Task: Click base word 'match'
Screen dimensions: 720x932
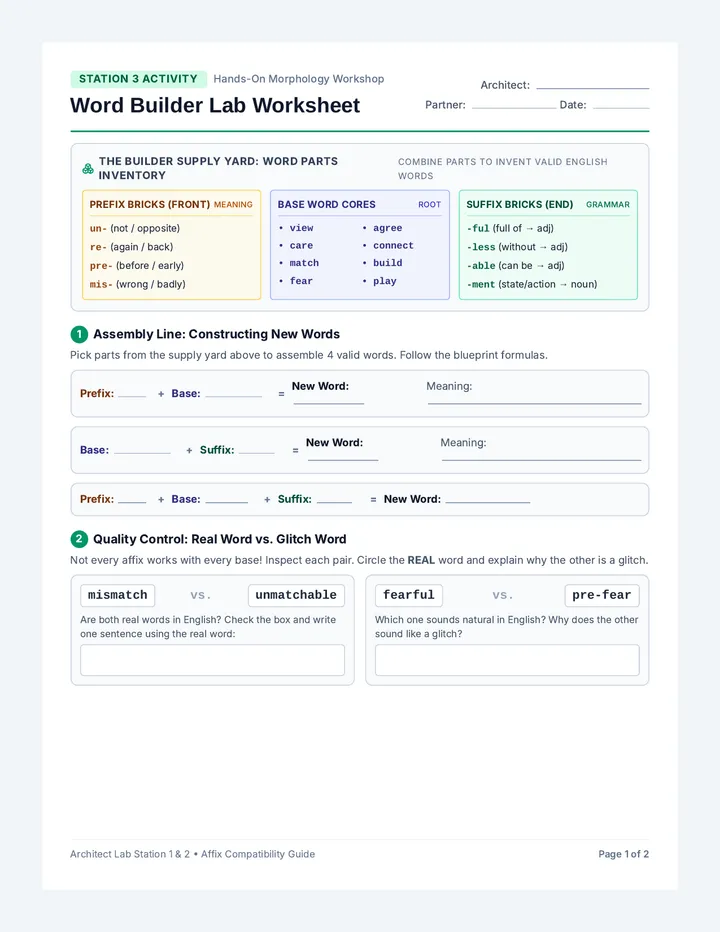Action: (x=304, y=263)
